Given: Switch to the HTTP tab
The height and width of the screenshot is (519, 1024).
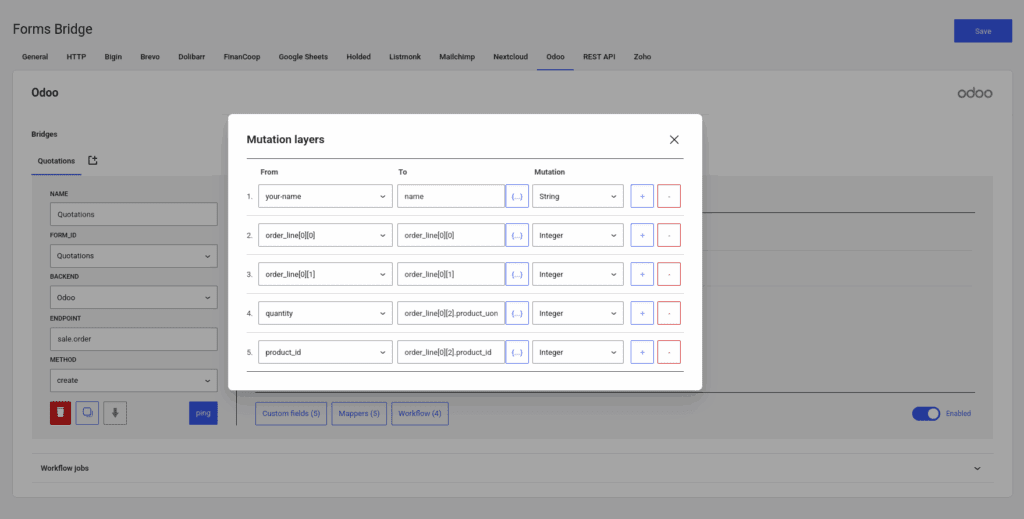Looking at the screenshot, I should click(x=76, y=57).
